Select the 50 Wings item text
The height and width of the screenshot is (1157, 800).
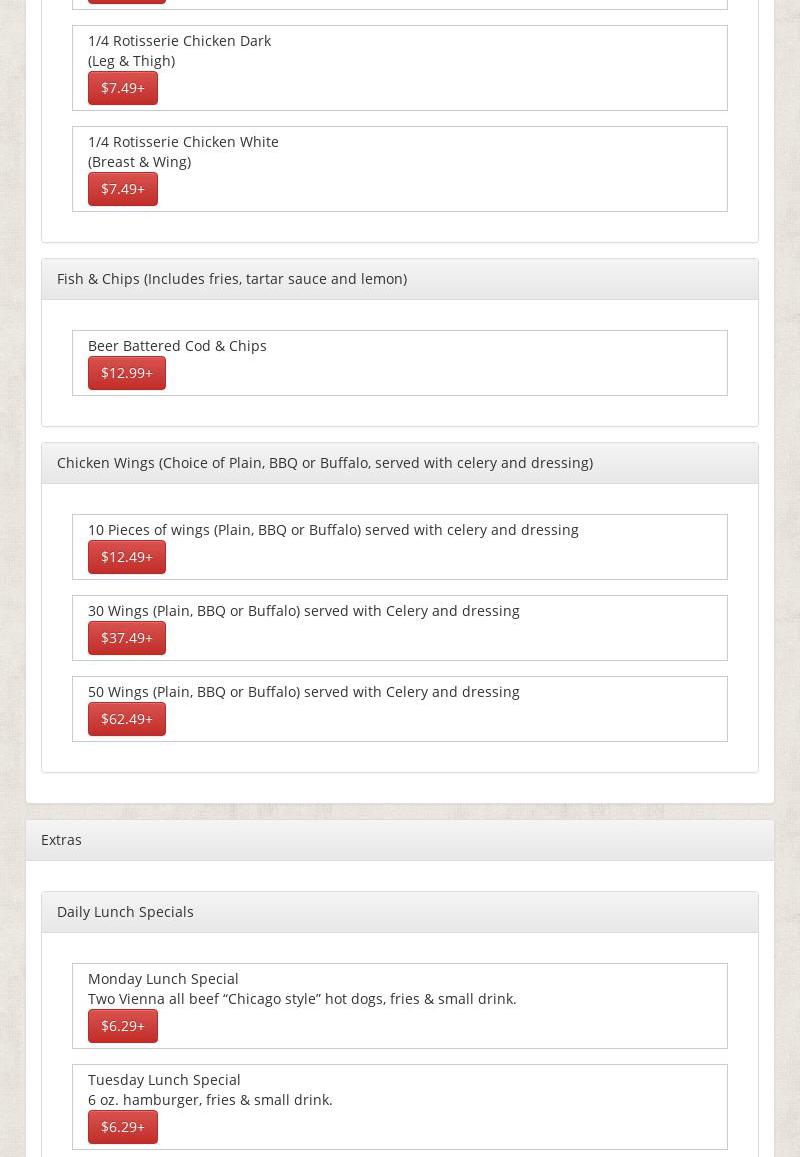303,692
